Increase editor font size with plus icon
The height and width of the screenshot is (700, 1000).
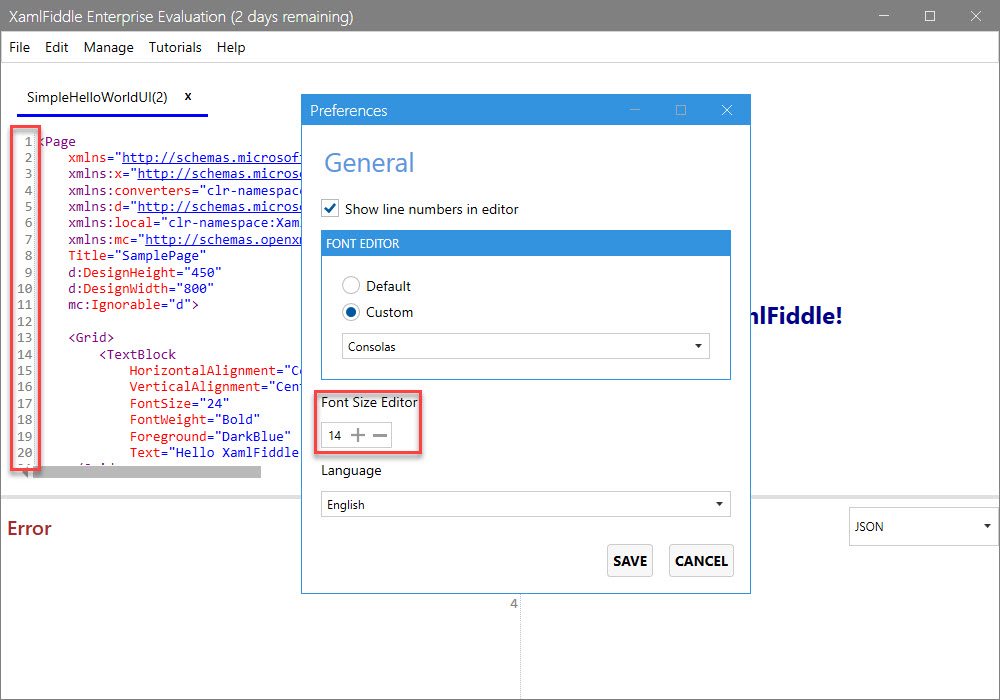(x=358, y=435)
